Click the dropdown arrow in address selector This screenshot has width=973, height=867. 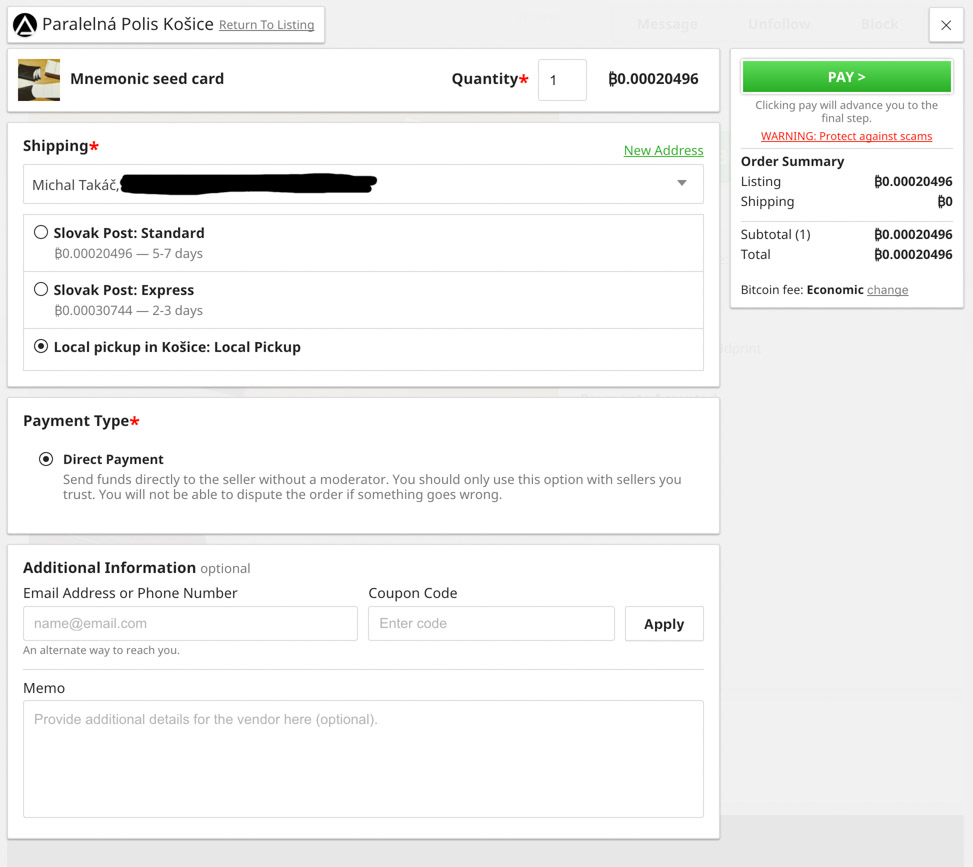pyautogui.click(x=682, y=184)
